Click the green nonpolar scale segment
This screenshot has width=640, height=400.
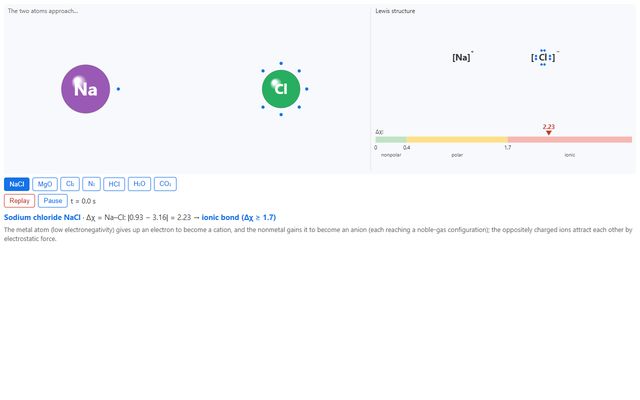(391, 140)
